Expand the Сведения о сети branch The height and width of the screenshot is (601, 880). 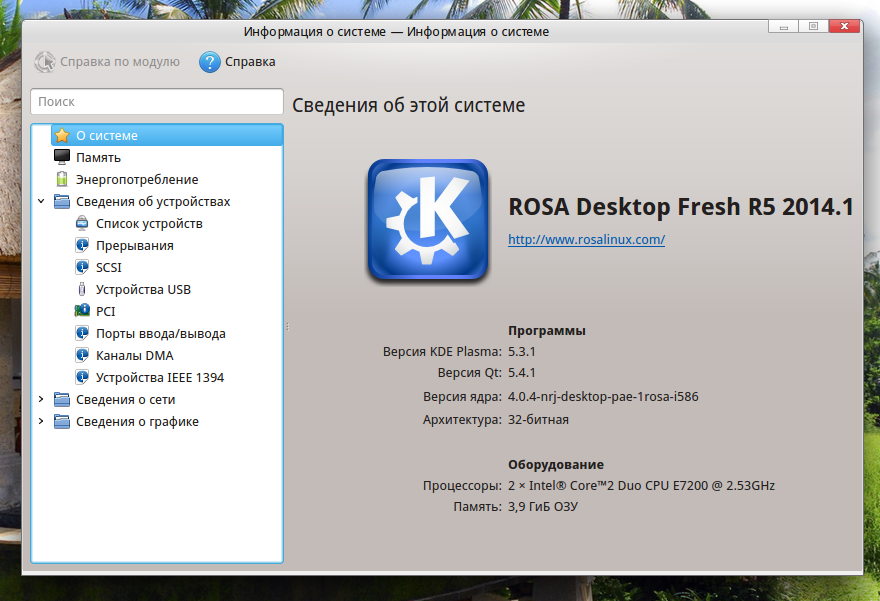coord(41,399)
